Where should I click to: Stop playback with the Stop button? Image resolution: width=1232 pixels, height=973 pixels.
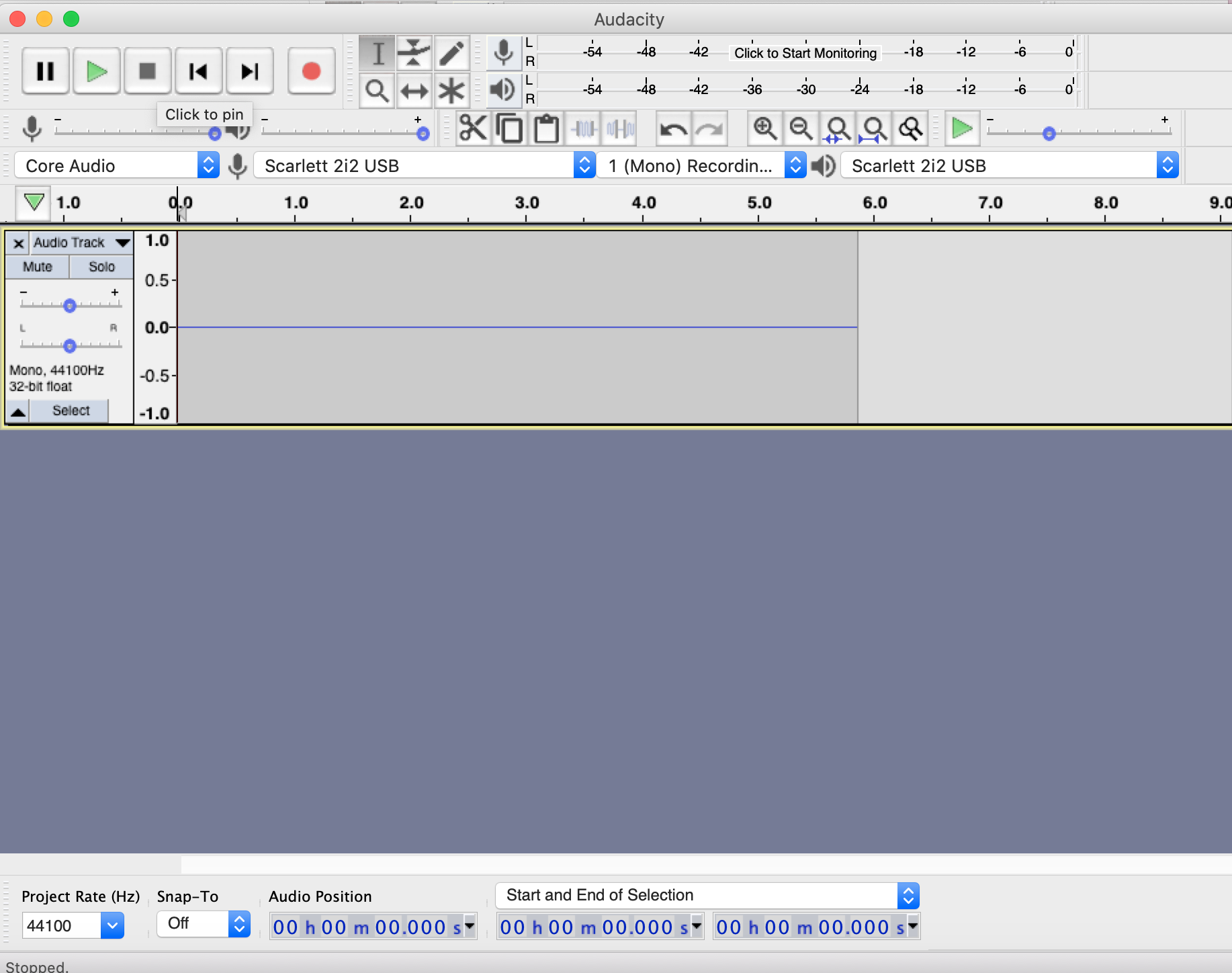pyautogui.click(x=147, y=71)
